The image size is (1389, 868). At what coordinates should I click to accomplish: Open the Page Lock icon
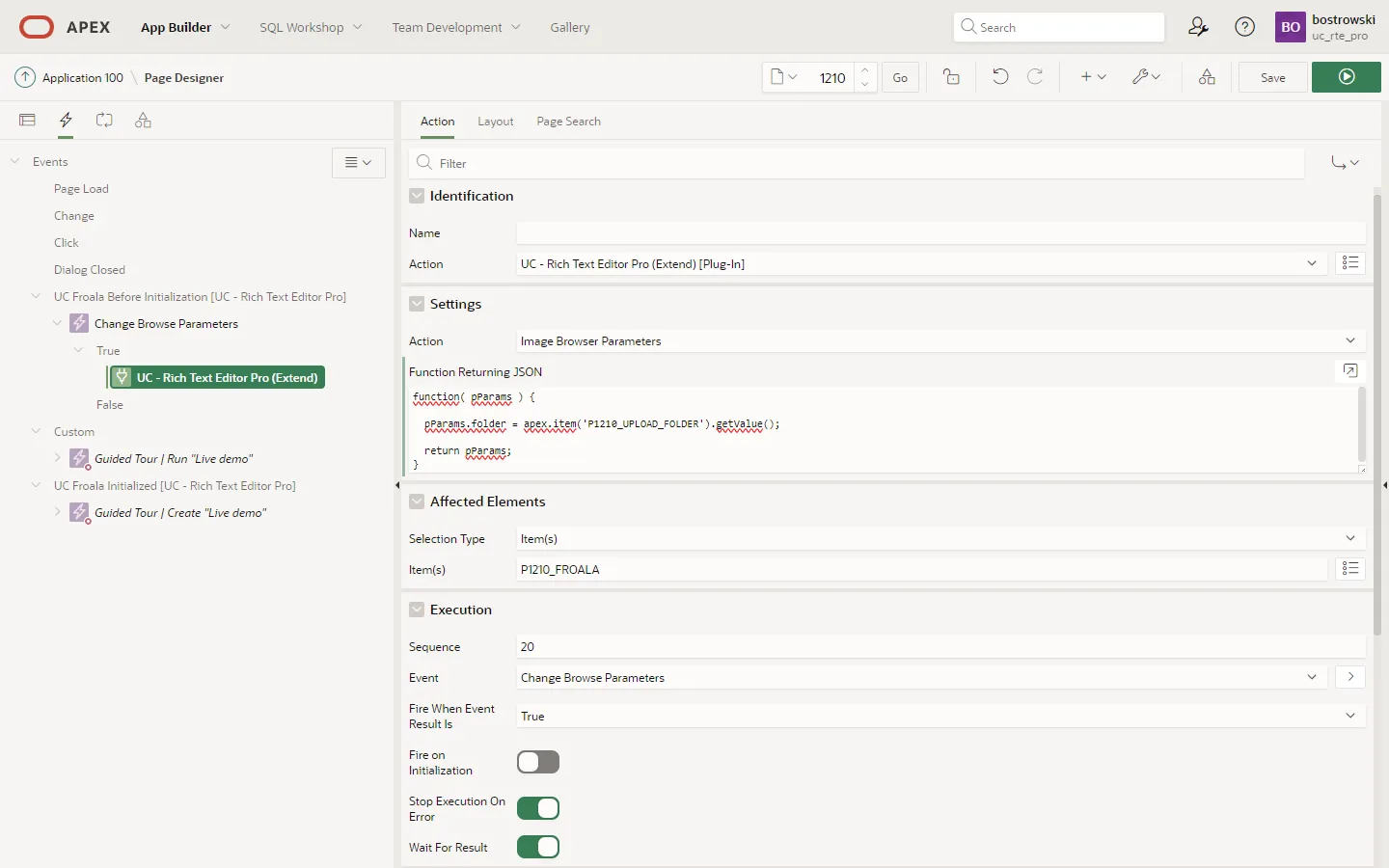(x=951, y=77)
